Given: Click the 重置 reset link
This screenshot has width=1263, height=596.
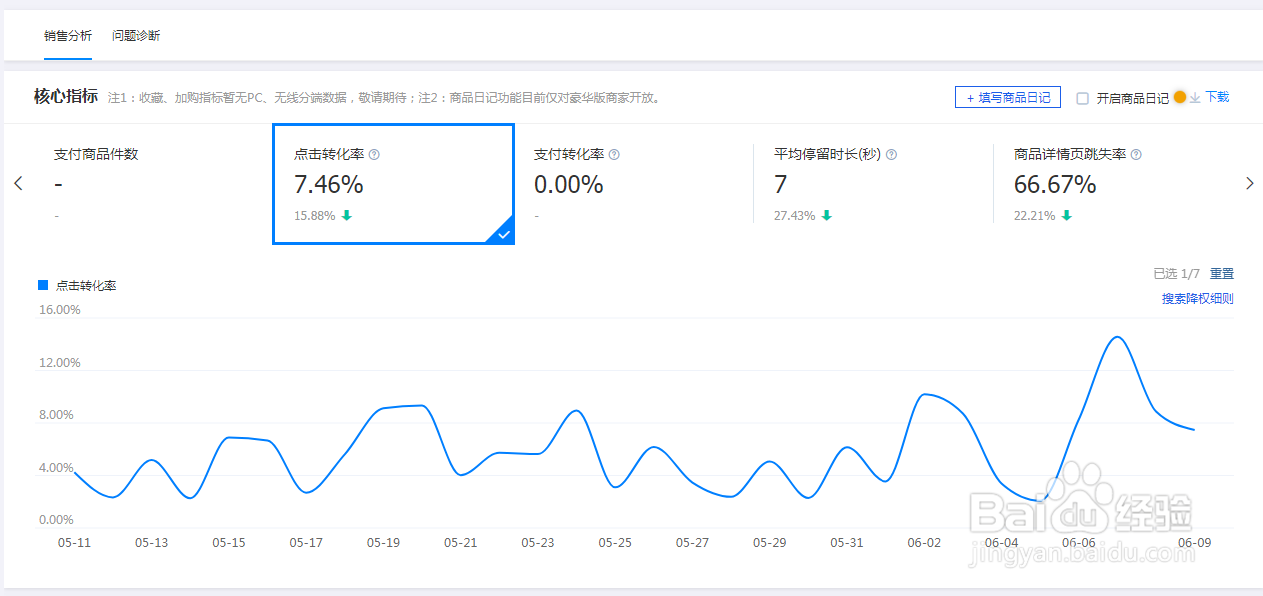Looking at the screenshot, I should point(1222,274).
